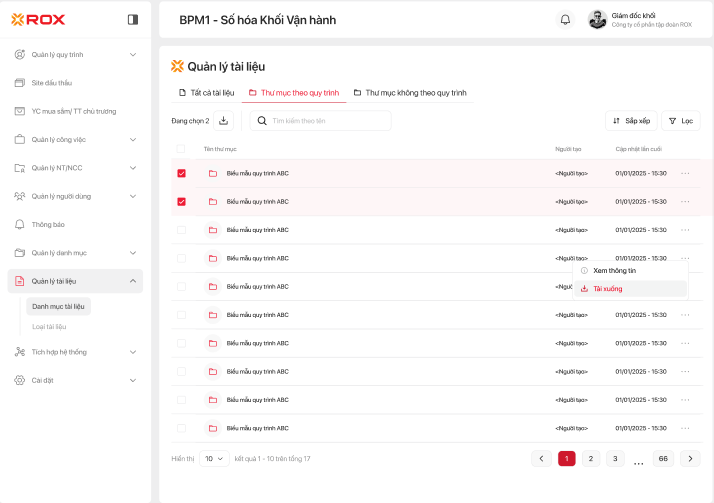Go to page 2 in pagination
The image size is (714, 503).
591,458
